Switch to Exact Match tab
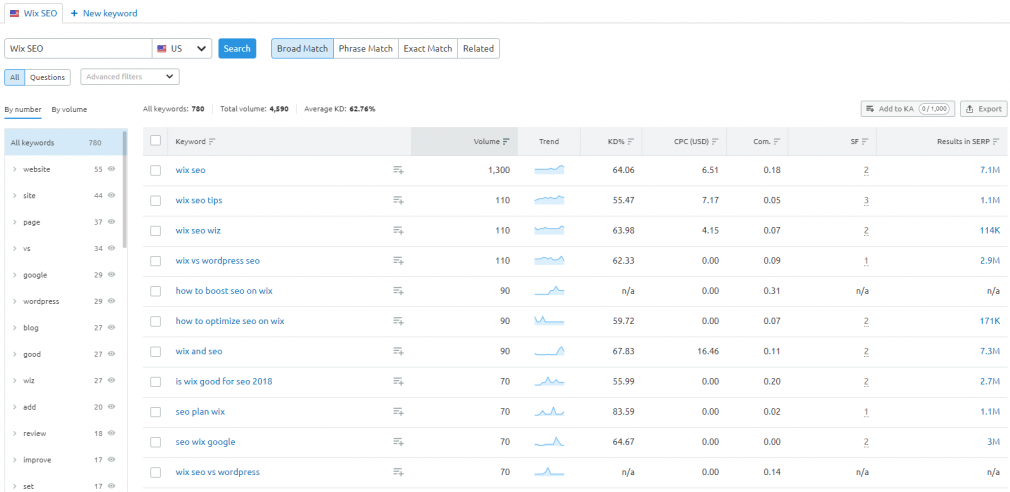This screenshot has width=1010, height=492. coord(428,48)
